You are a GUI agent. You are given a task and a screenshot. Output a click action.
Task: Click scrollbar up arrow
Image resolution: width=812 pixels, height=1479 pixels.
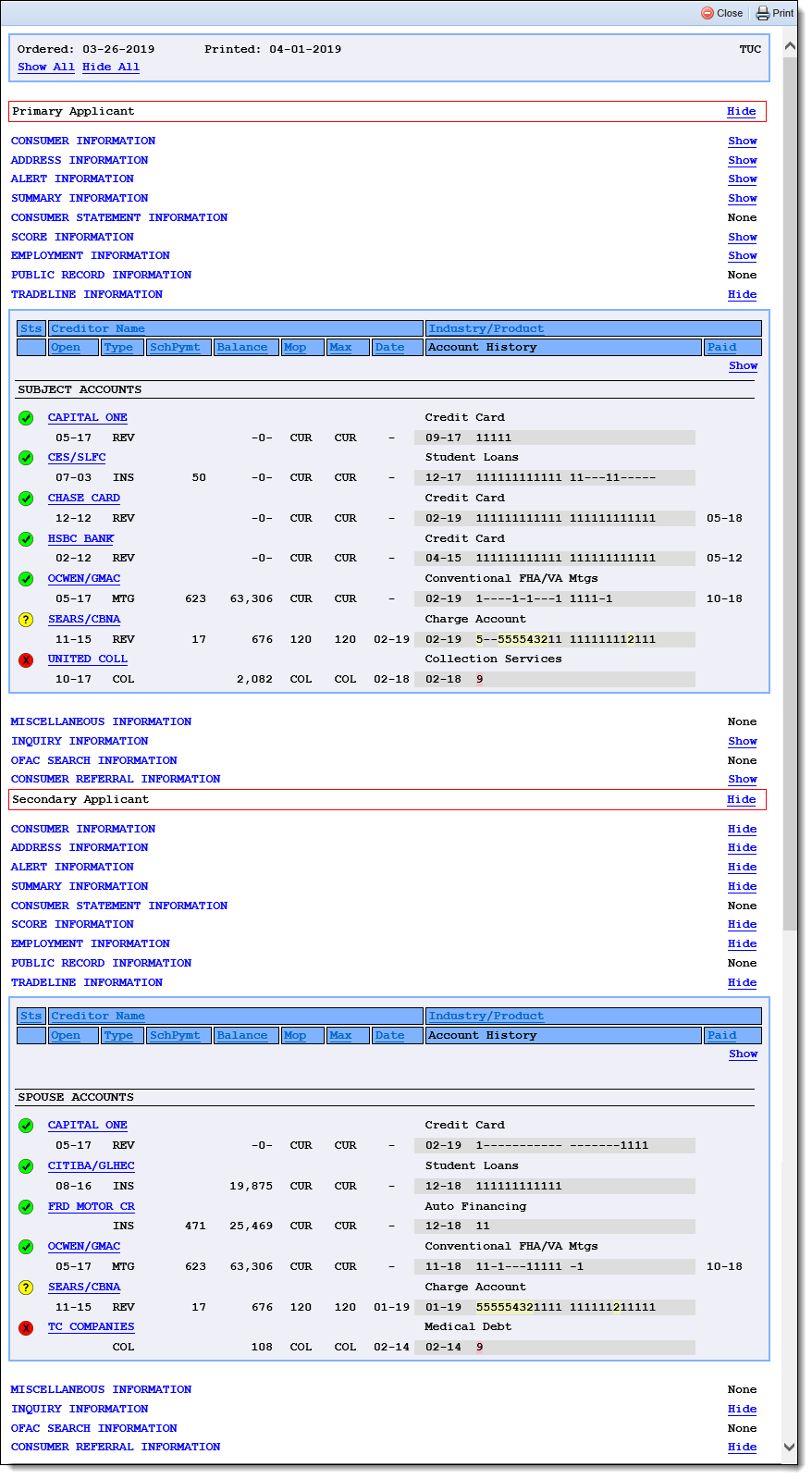tap(790, 45)
